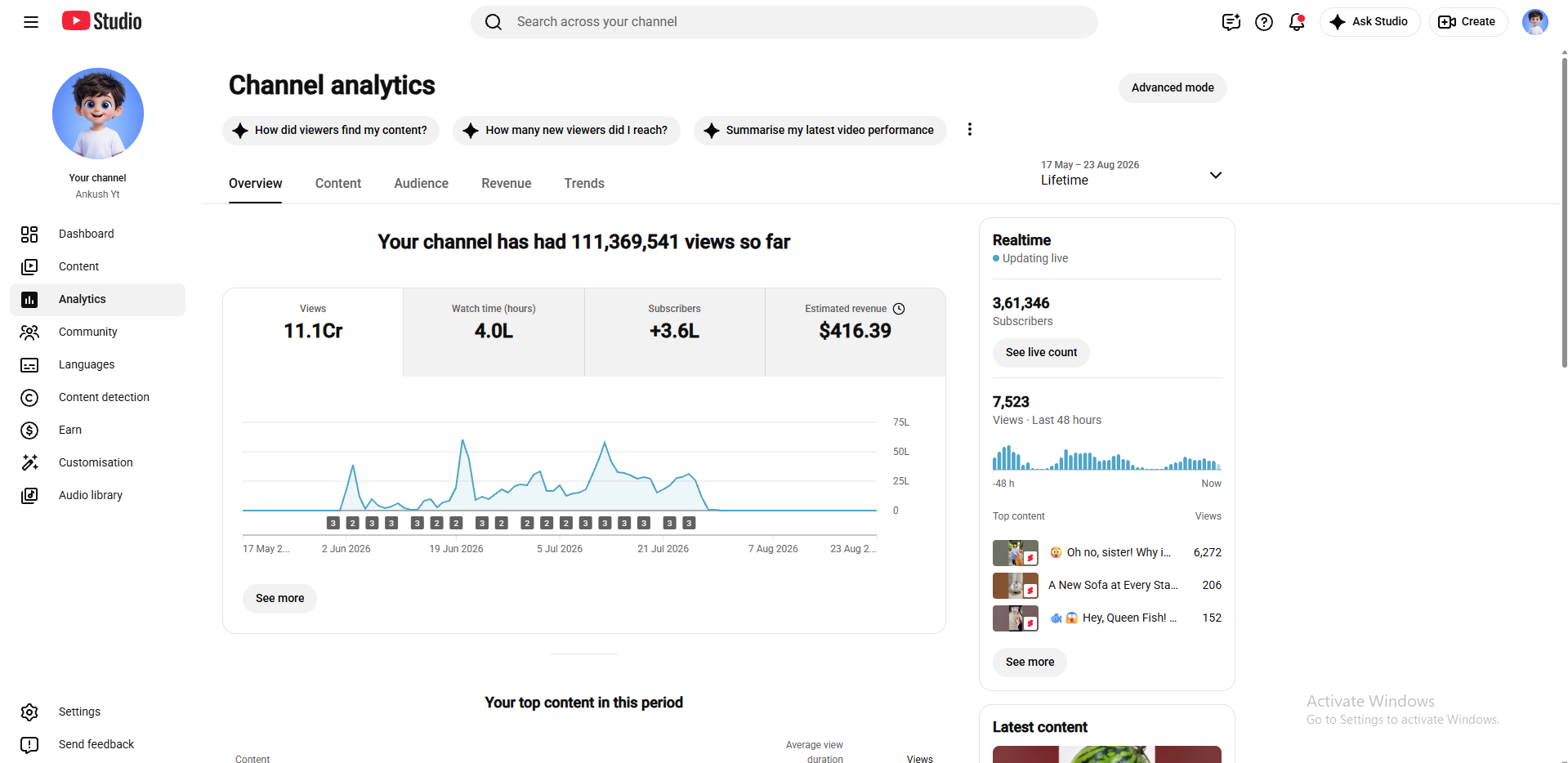Switch to the Revenue tab

point(507,184)
